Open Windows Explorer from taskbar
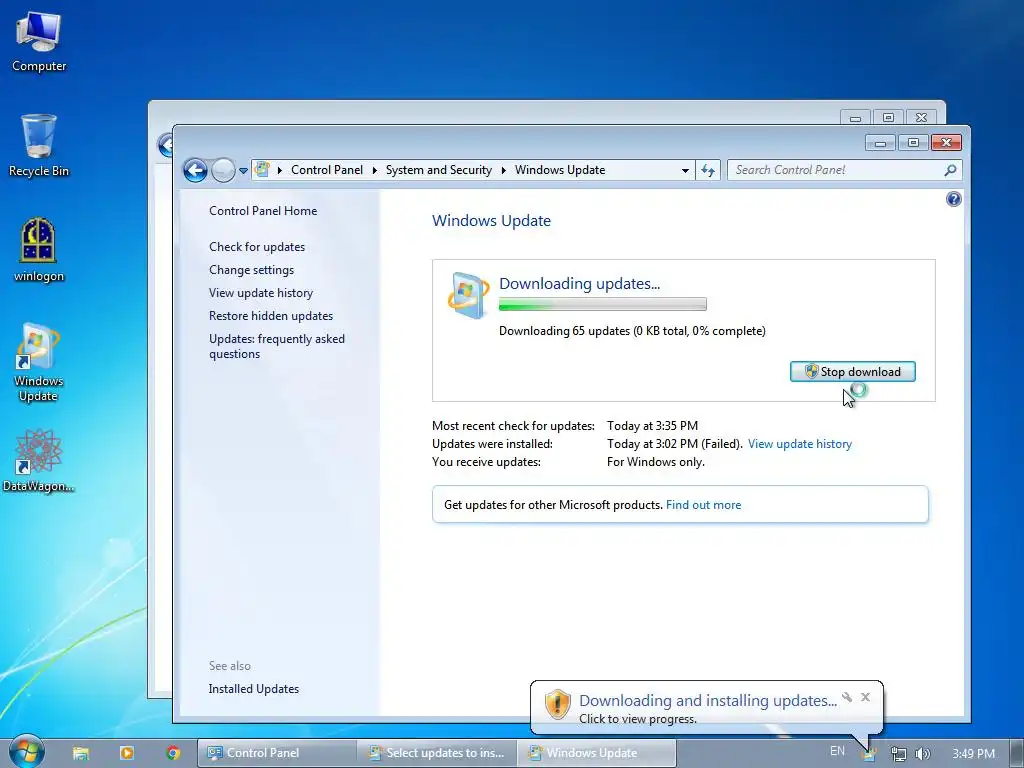This screenshot has height=768, width=1024. [x=80, y=753]
